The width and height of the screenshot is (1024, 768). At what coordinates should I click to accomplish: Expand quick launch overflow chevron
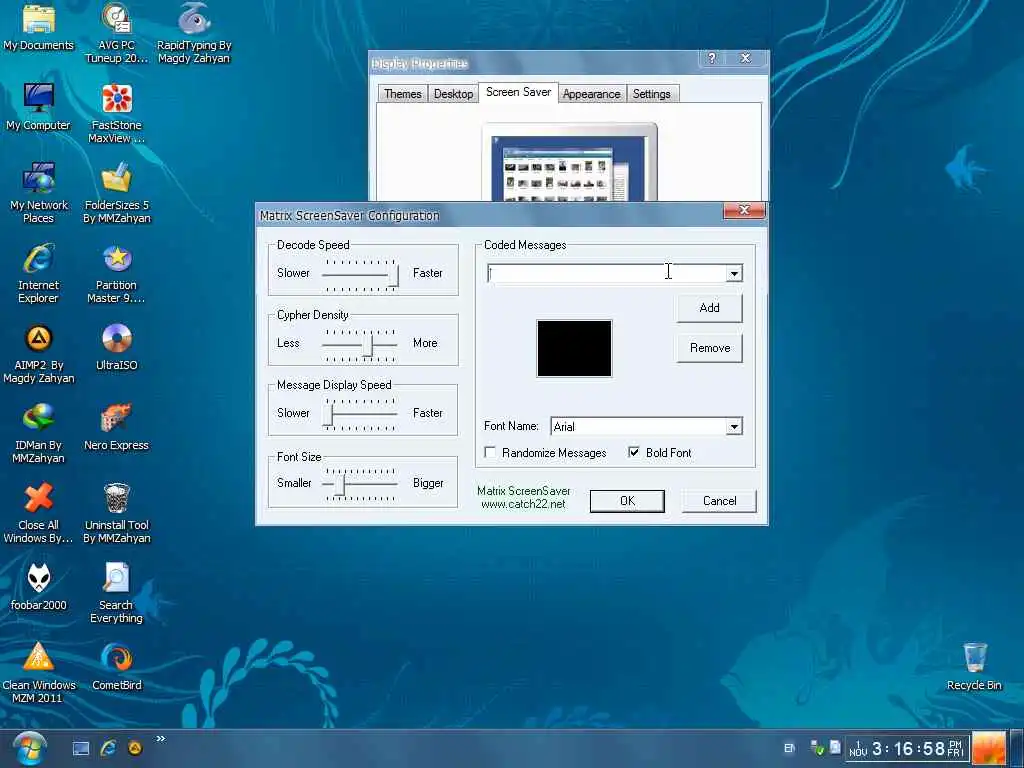(161, 739)
